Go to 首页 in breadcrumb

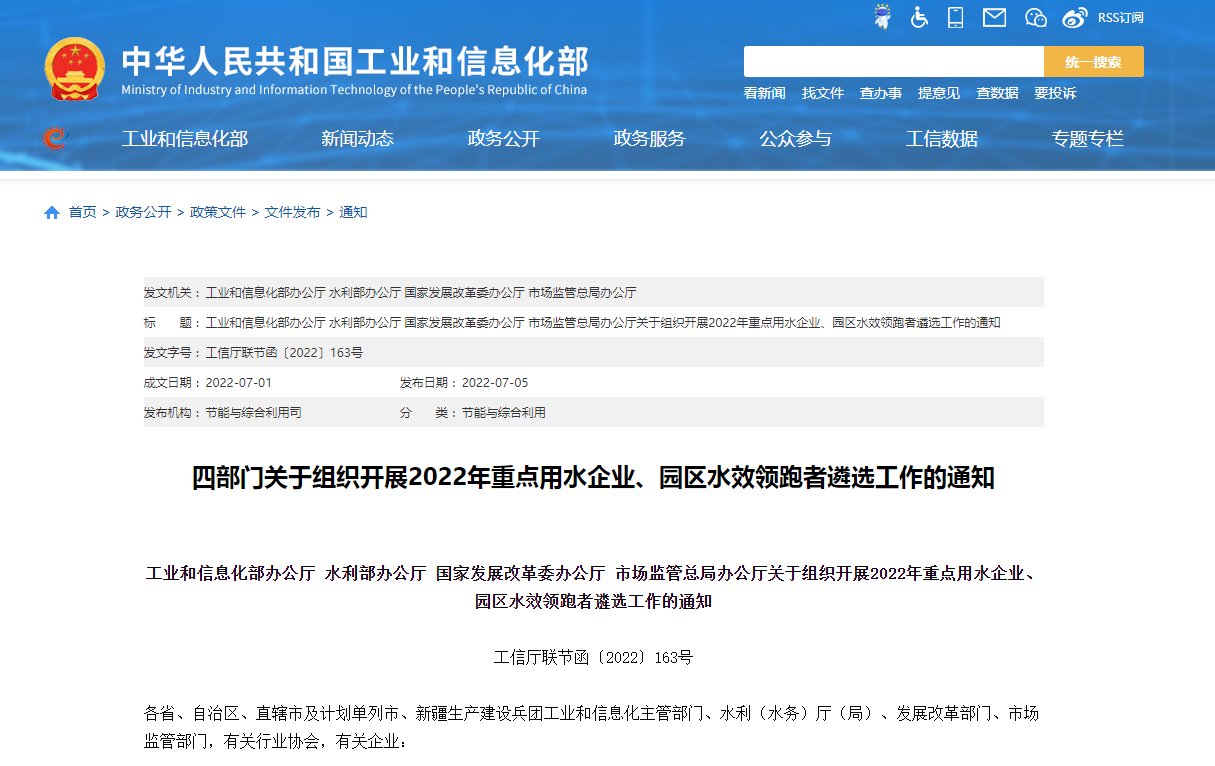pos(82,212)
